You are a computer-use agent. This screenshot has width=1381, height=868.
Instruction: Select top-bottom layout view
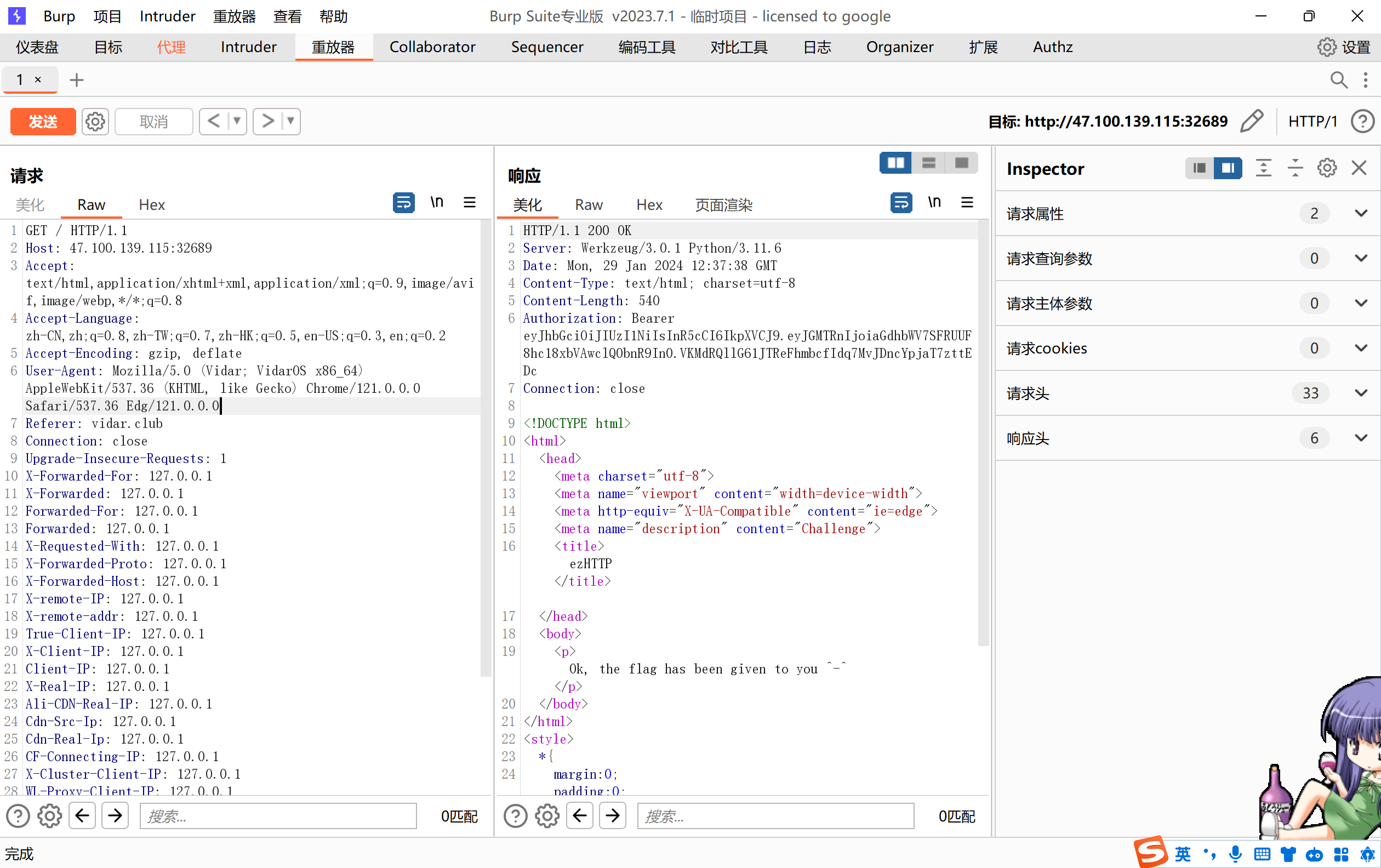928,163
